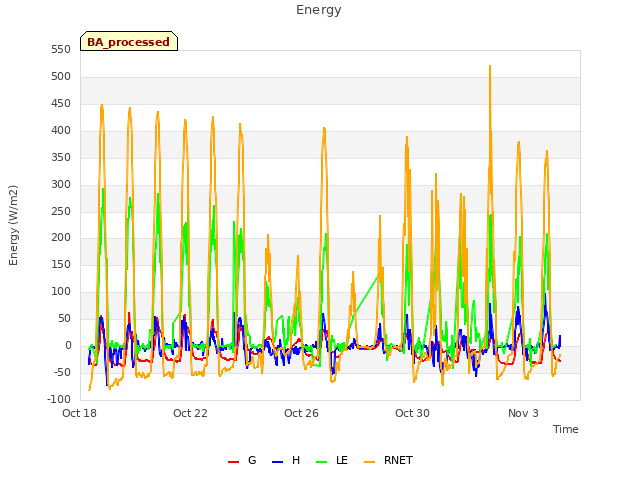Click the Energy chart title
This screenshot has width=640, height=480.
click(318, 10)
